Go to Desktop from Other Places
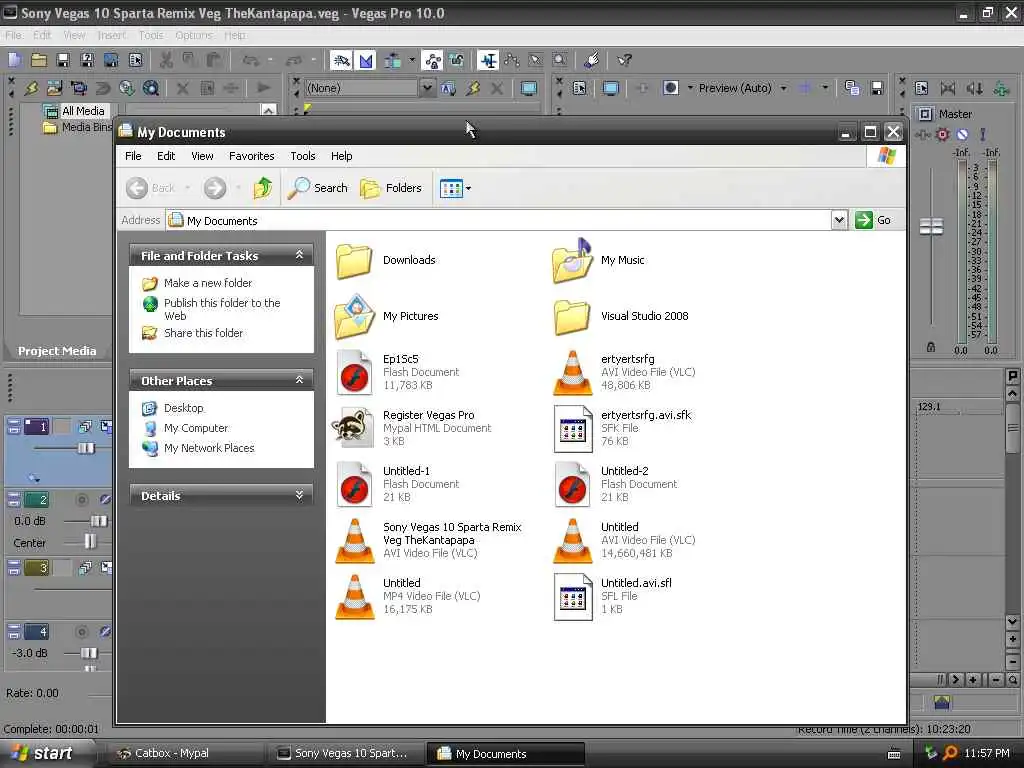The image size is (1024, 768). [x=184, y=408]
